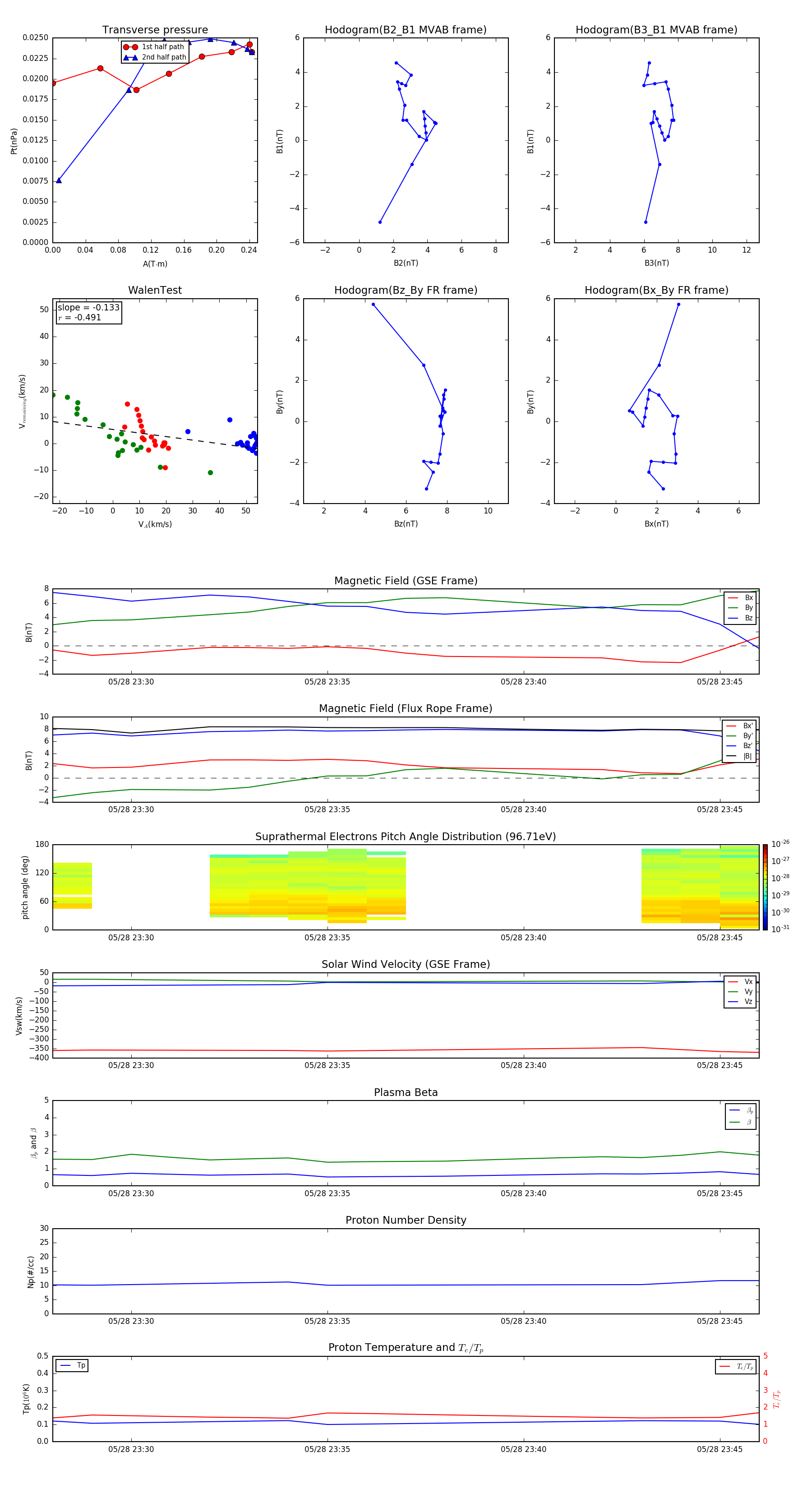Click the 'pitch angle (deg)' axis label
The height and width of the screenshot is (1489, 812).
25,887
